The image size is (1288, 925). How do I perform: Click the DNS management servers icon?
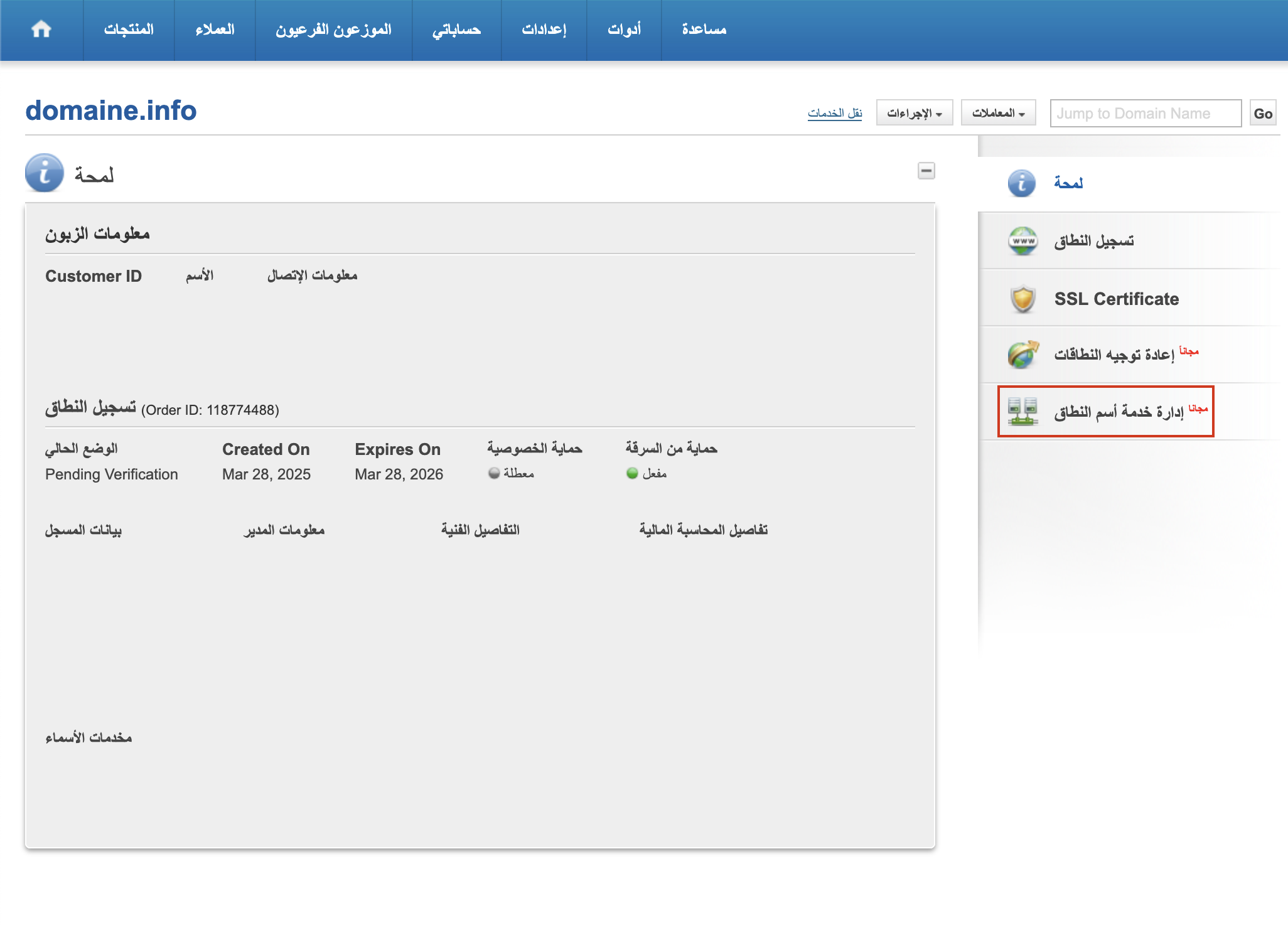click(x=1022, y=412)
